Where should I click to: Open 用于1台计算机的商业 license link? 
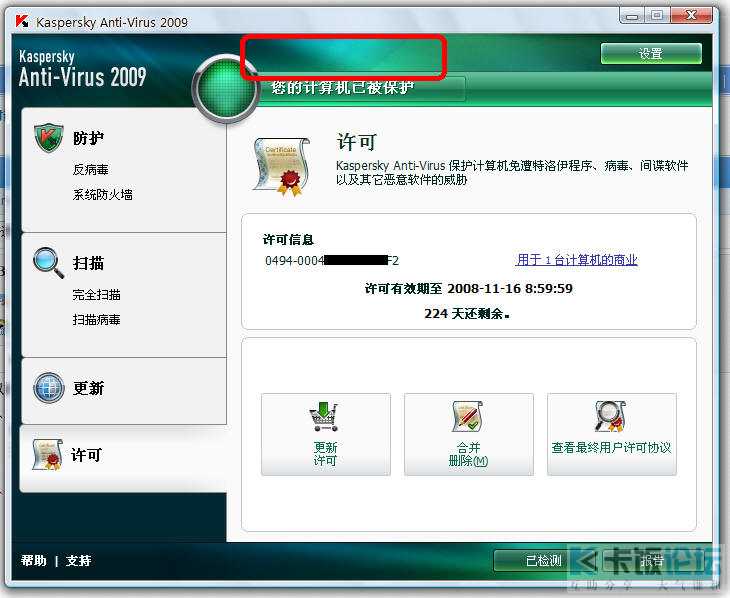point(577,260)
